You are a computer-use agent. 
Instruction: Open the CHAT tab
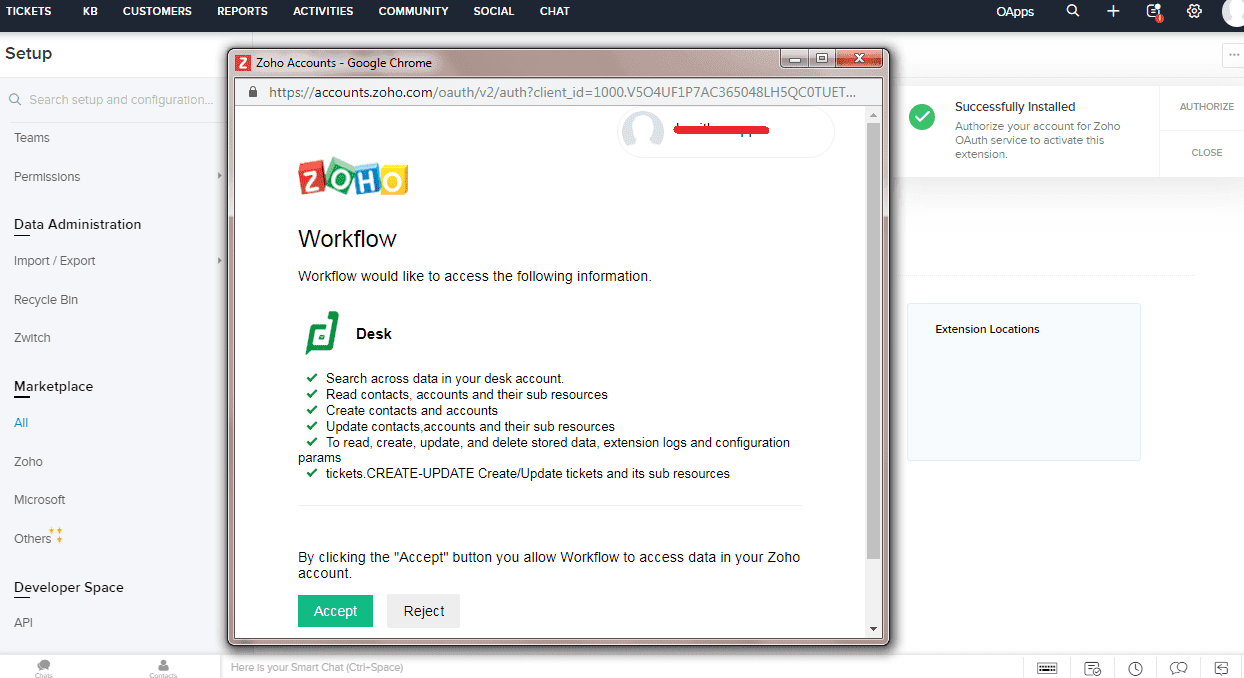pos(554,11)
